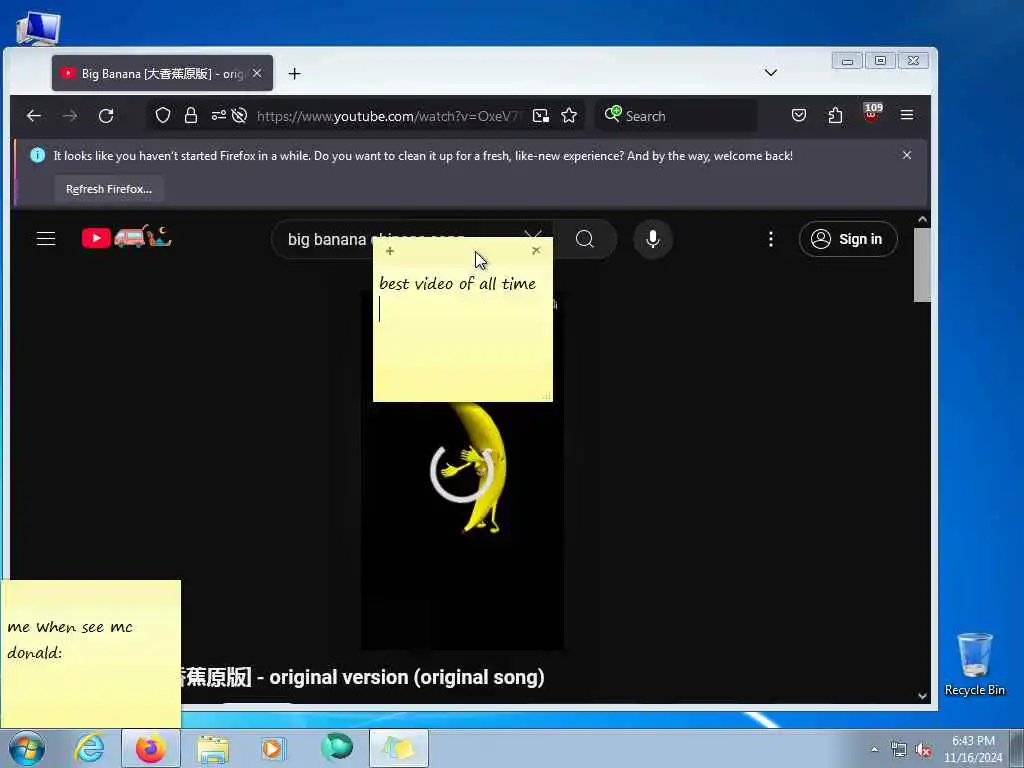List all tabs dropdown arrow
Image resolution: width=1024 pixels, height=768 pixels.
coord(771,72)
